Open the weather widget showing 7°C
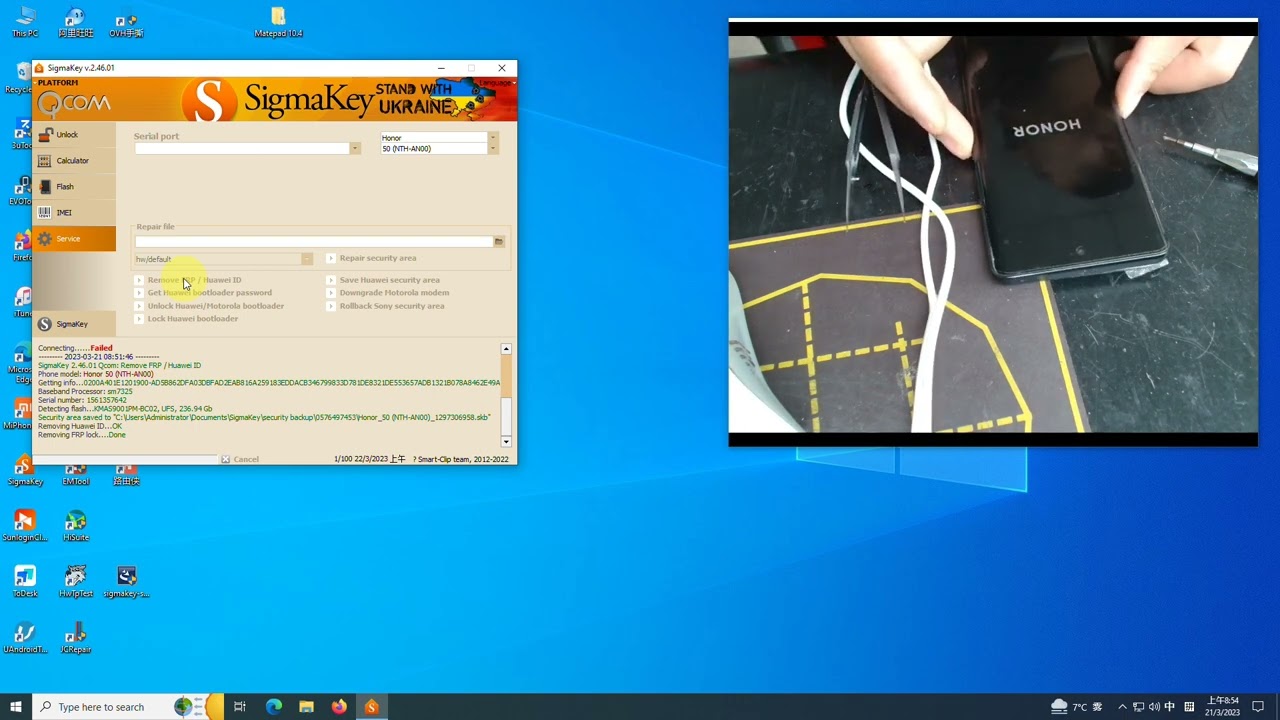 point(1077,707)
